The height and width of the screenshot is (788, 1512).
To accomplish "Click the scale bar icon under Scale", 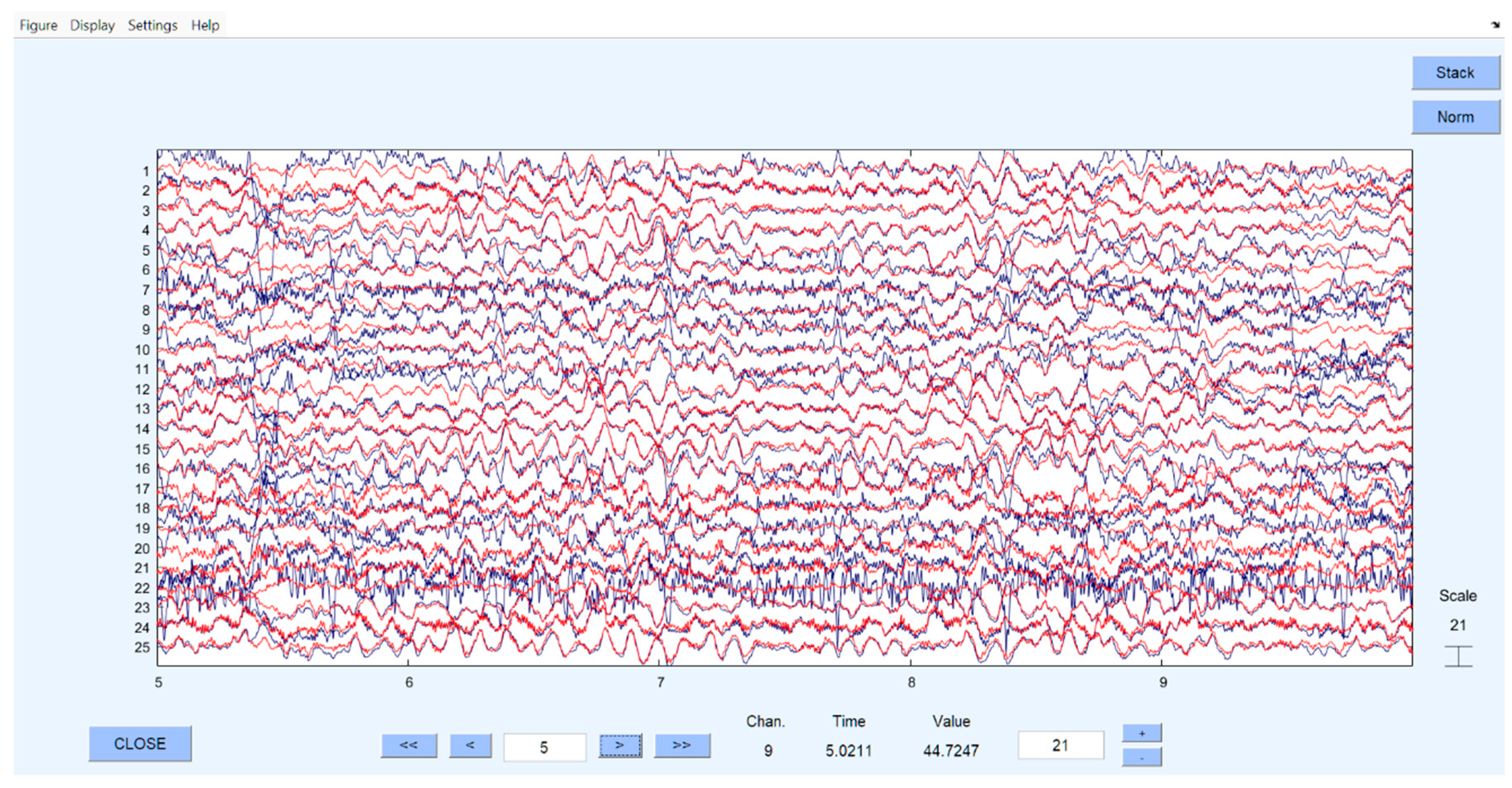I will 1458,656.
